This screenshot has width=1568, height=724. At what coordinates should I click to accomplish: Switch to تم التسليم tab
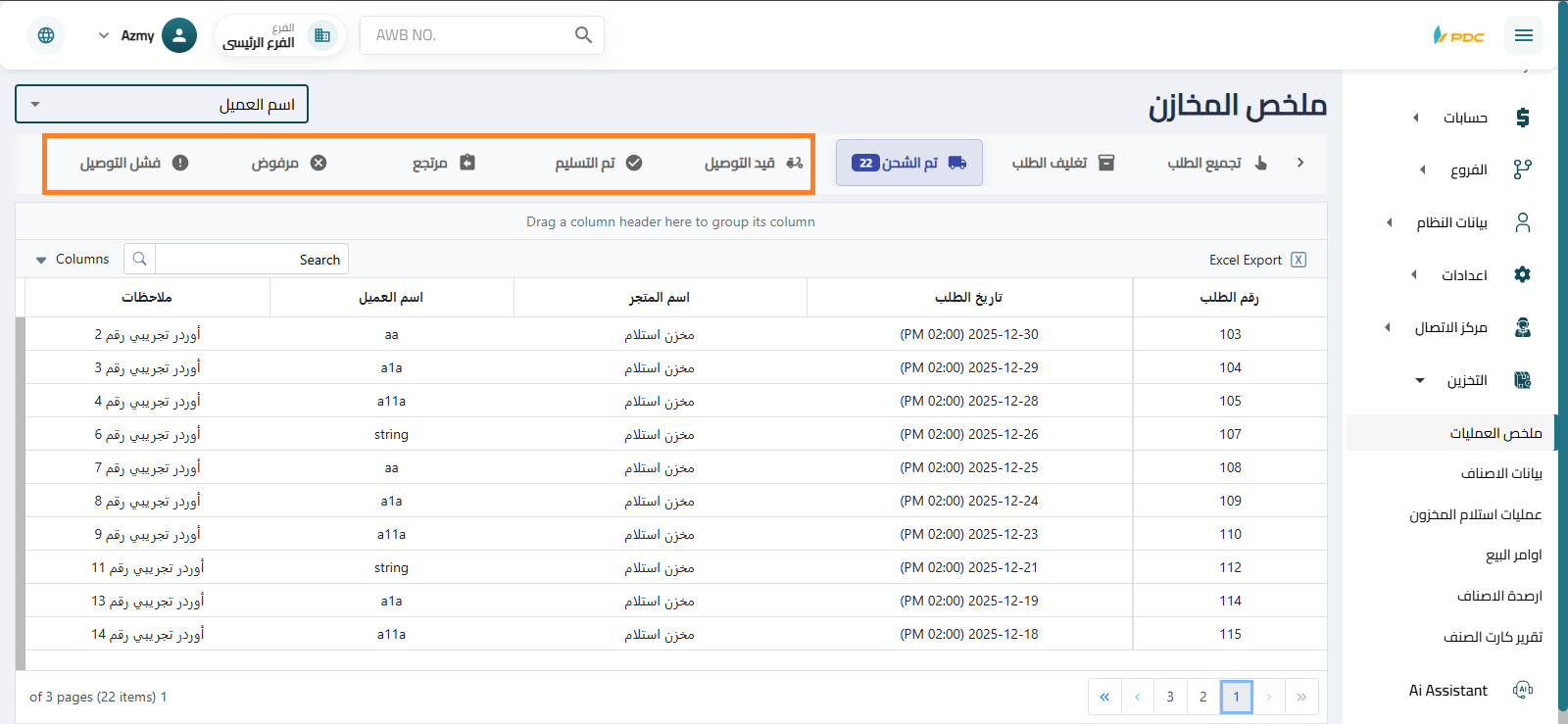click(599, 163)
